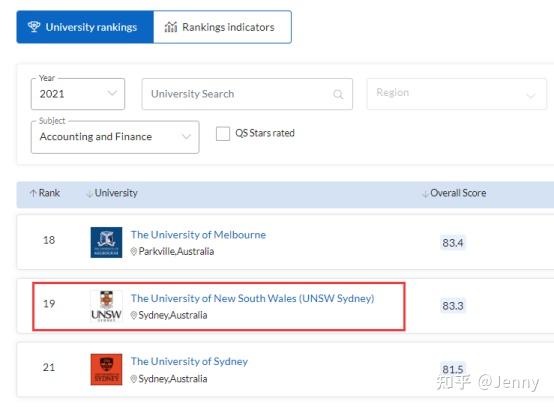Select rank number 19
The width and height of the screenshot is (554, 407).
click(49, 304)
